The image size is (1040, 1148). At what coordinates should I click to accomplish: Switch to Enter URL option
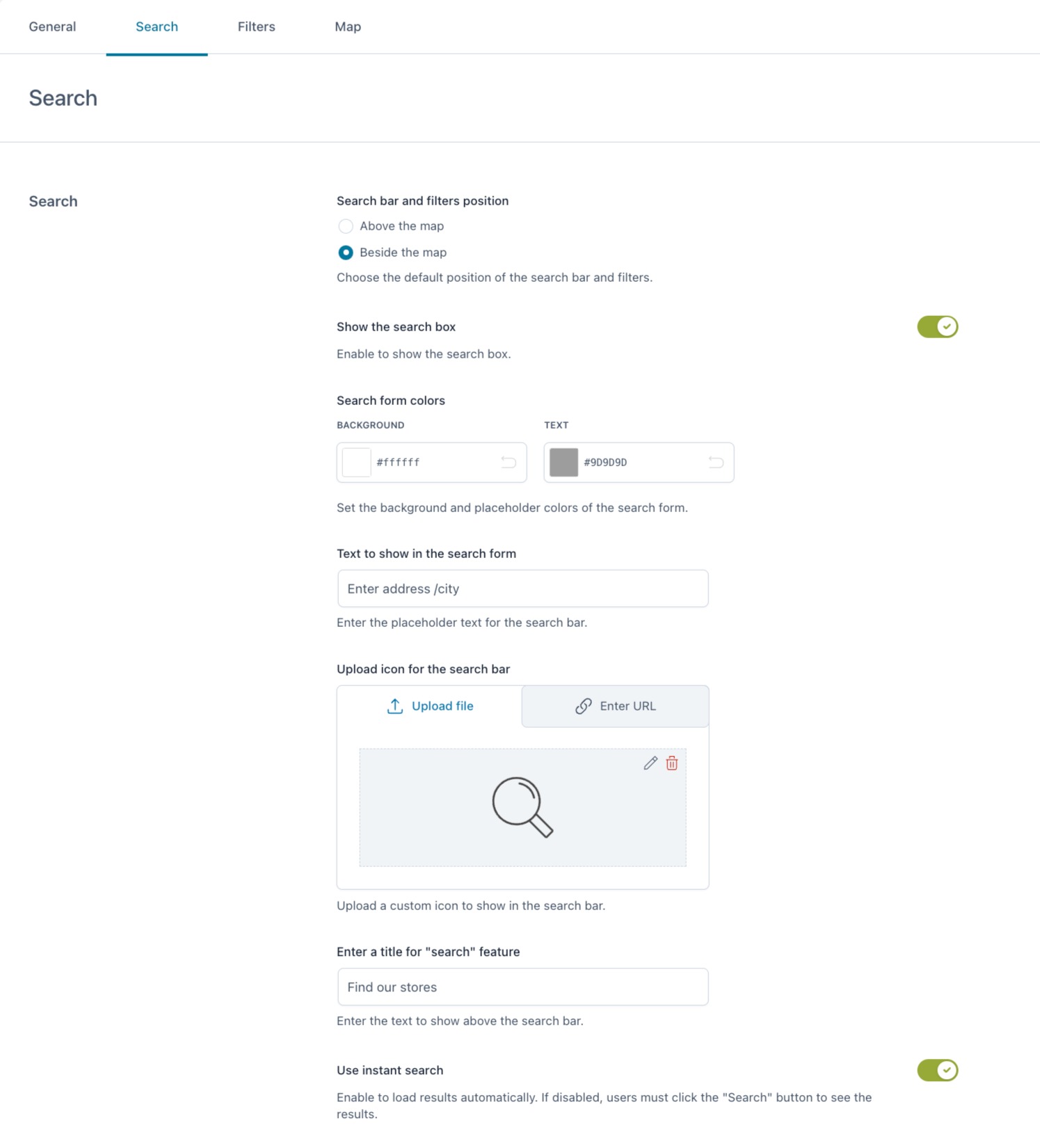(616, 706)
